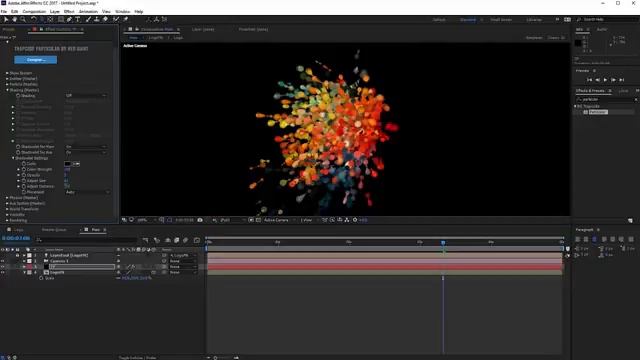Select the Roto Brush tool
This screenshot has width=640, height=360.
pos(116,19)
